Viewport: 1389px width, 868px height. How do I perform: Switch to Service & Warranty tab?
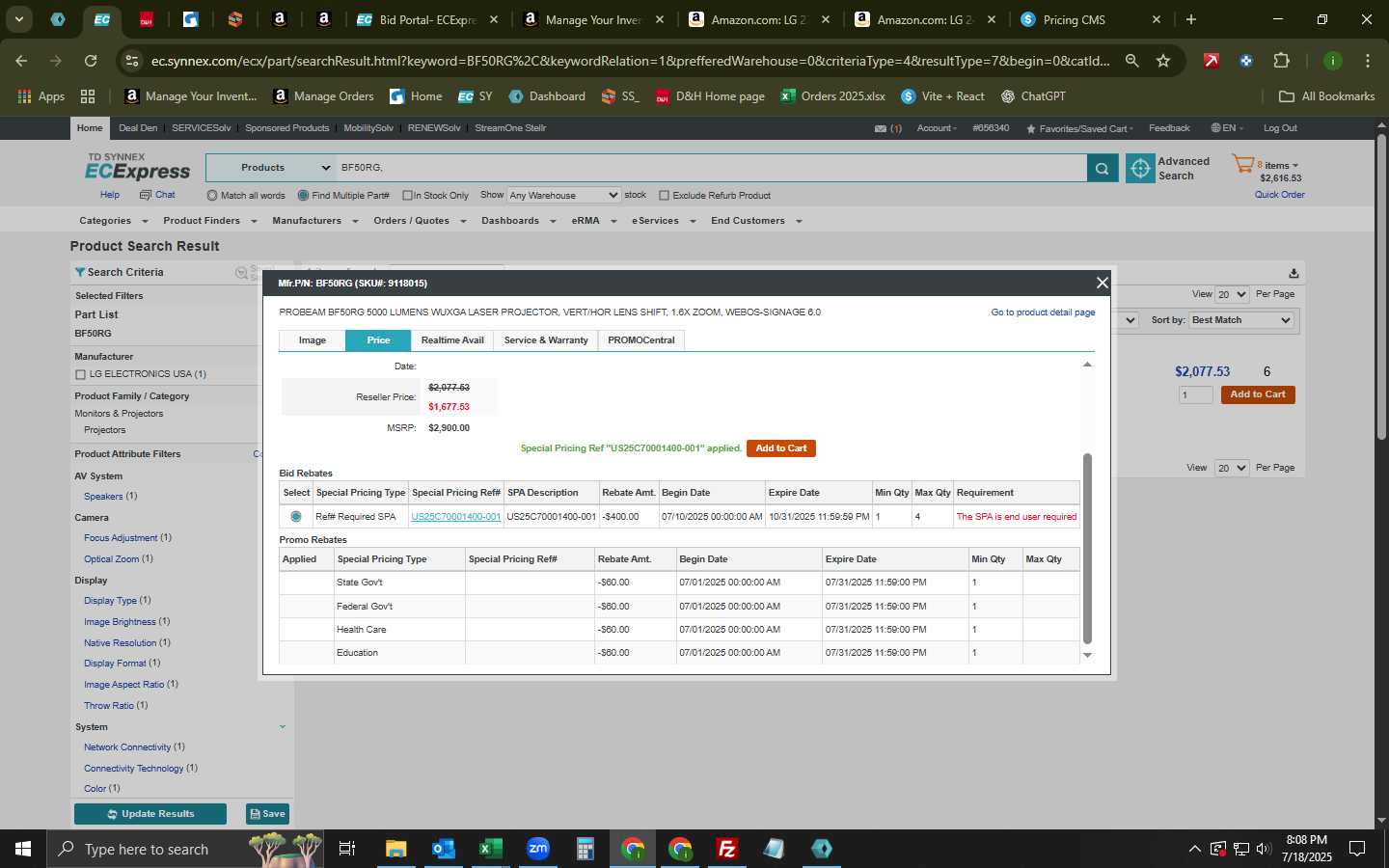[546, 340]
